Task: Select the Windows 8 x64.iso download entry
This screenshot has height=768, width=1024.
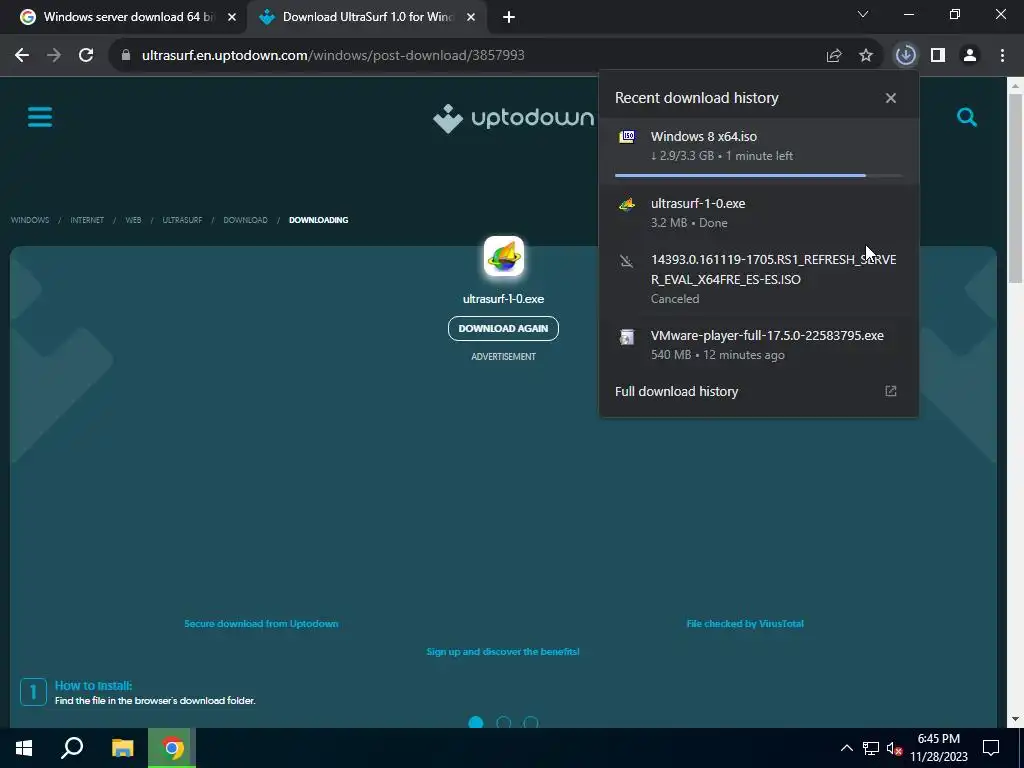Action: [758, 151]
